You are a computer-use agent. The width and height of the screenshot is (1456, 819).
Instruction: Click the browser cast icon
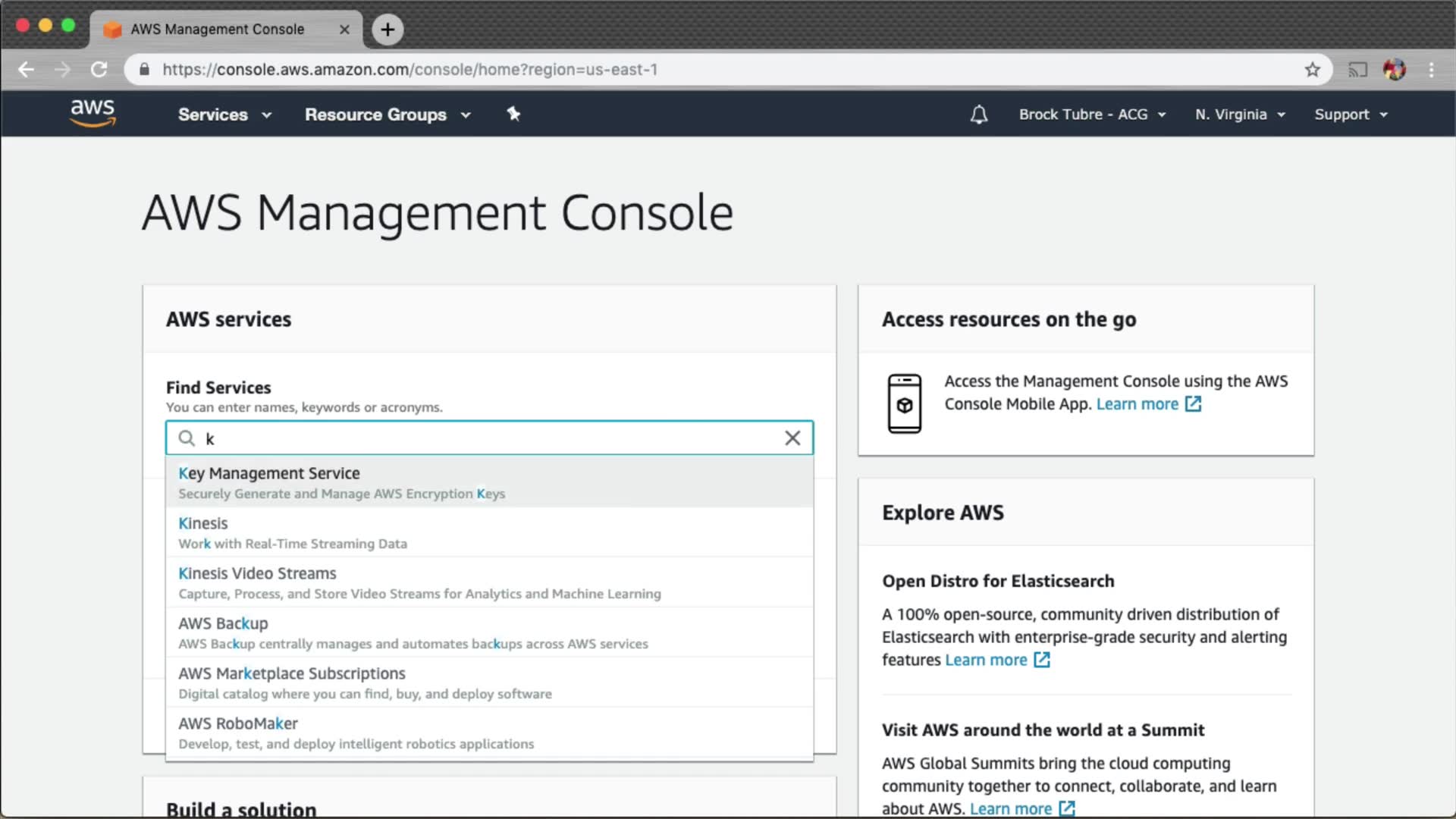click(x=1357, y=70)
